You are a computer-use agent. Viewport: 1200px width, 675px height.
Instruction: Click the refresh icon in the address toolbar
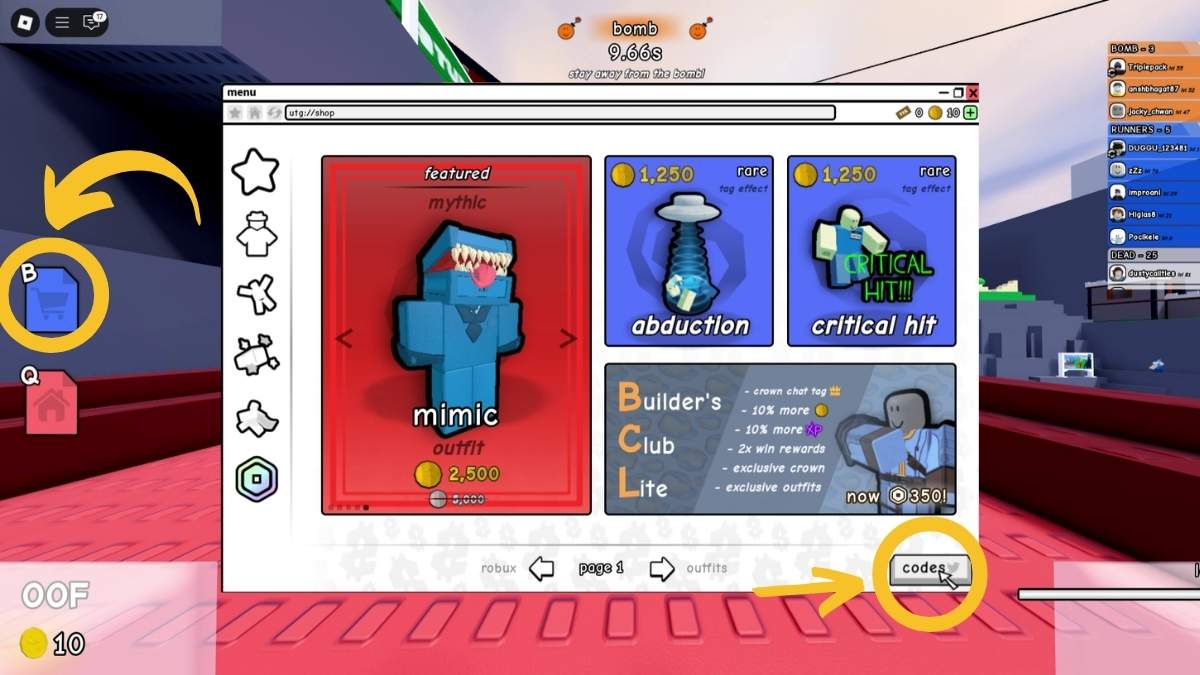273,113
